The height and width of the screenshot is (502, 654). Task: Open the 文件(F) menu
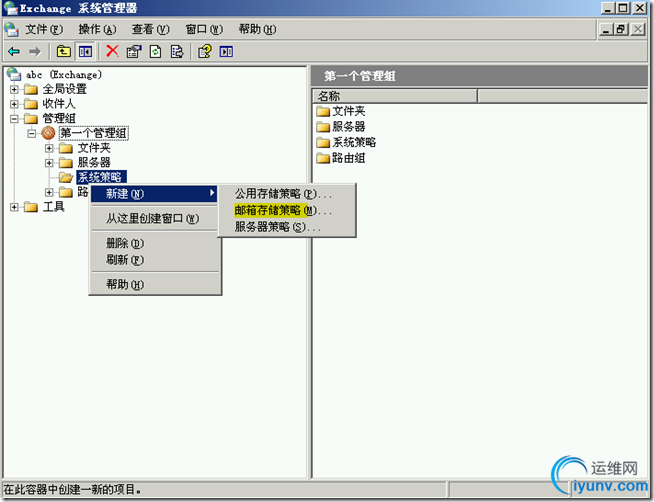click(x=44, y=29)
